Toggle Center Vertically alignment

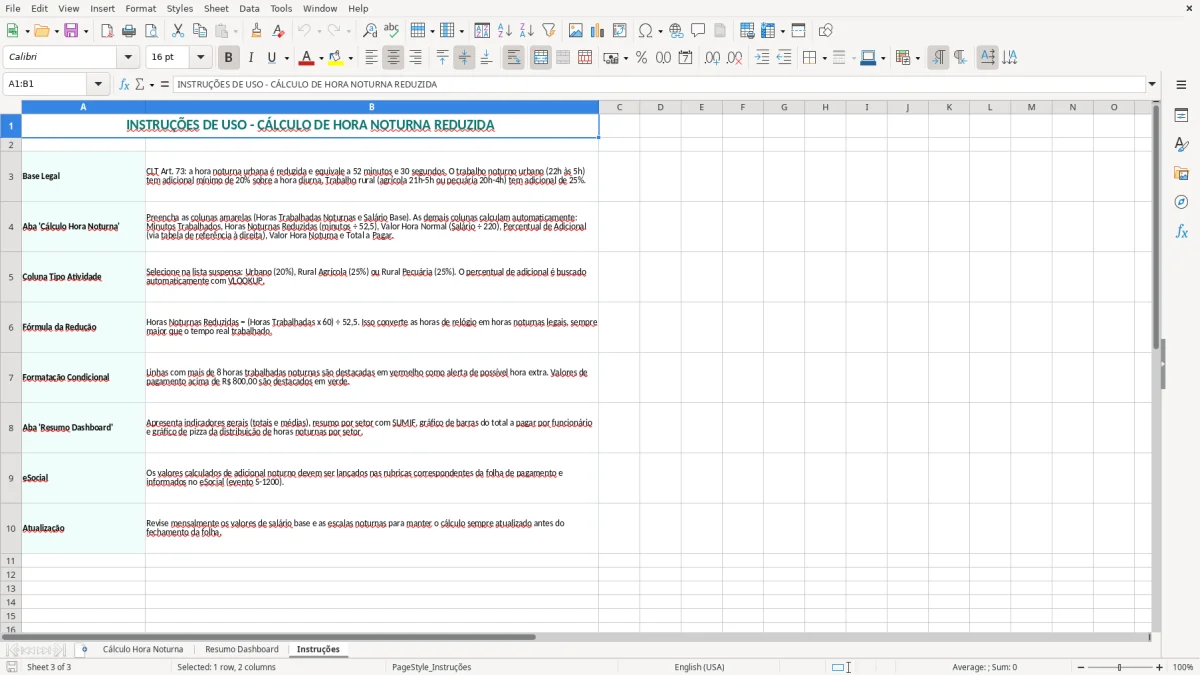464,58
